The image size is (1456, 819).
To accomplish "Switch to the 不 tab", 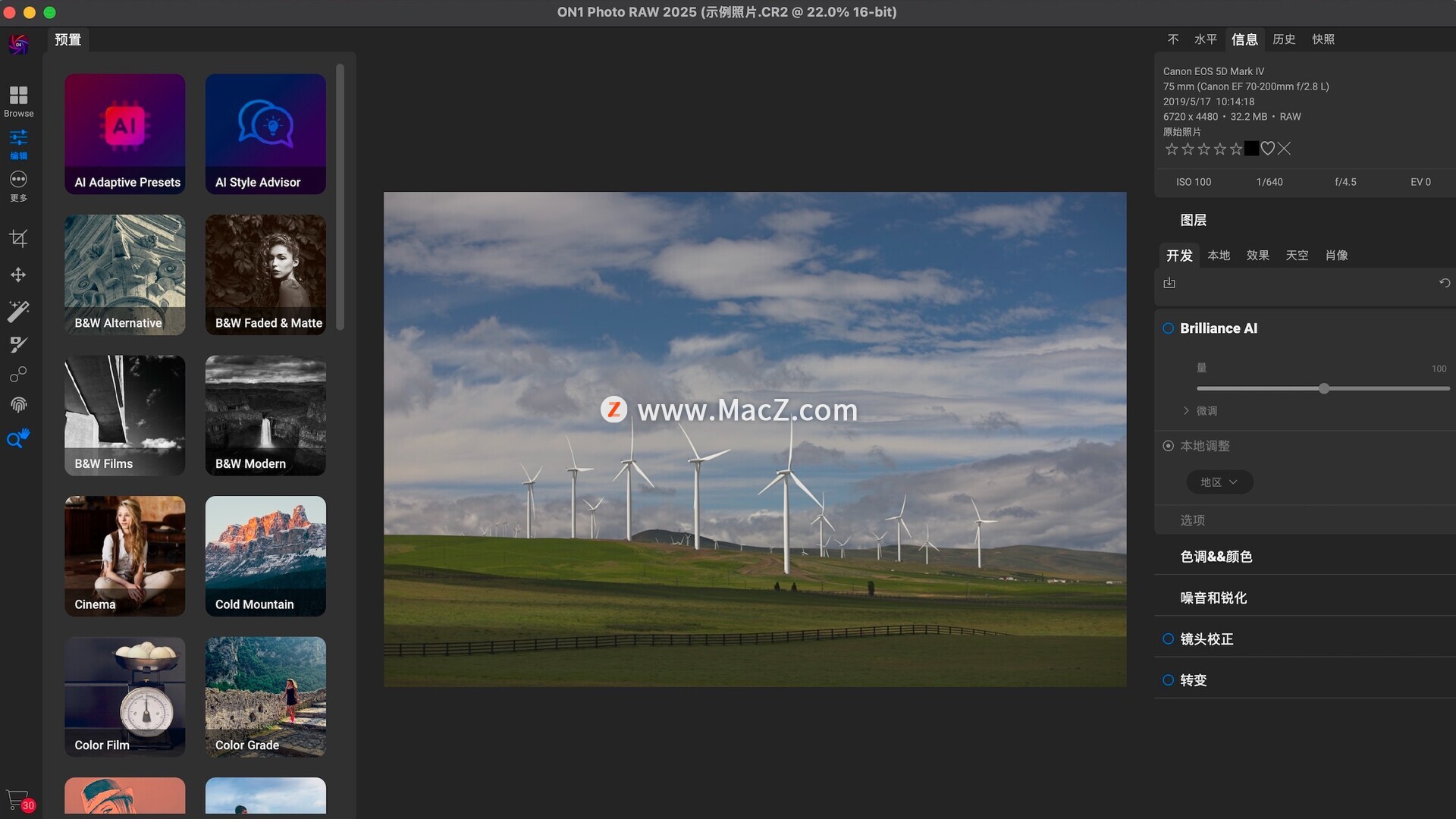I will pos(1173,39).
